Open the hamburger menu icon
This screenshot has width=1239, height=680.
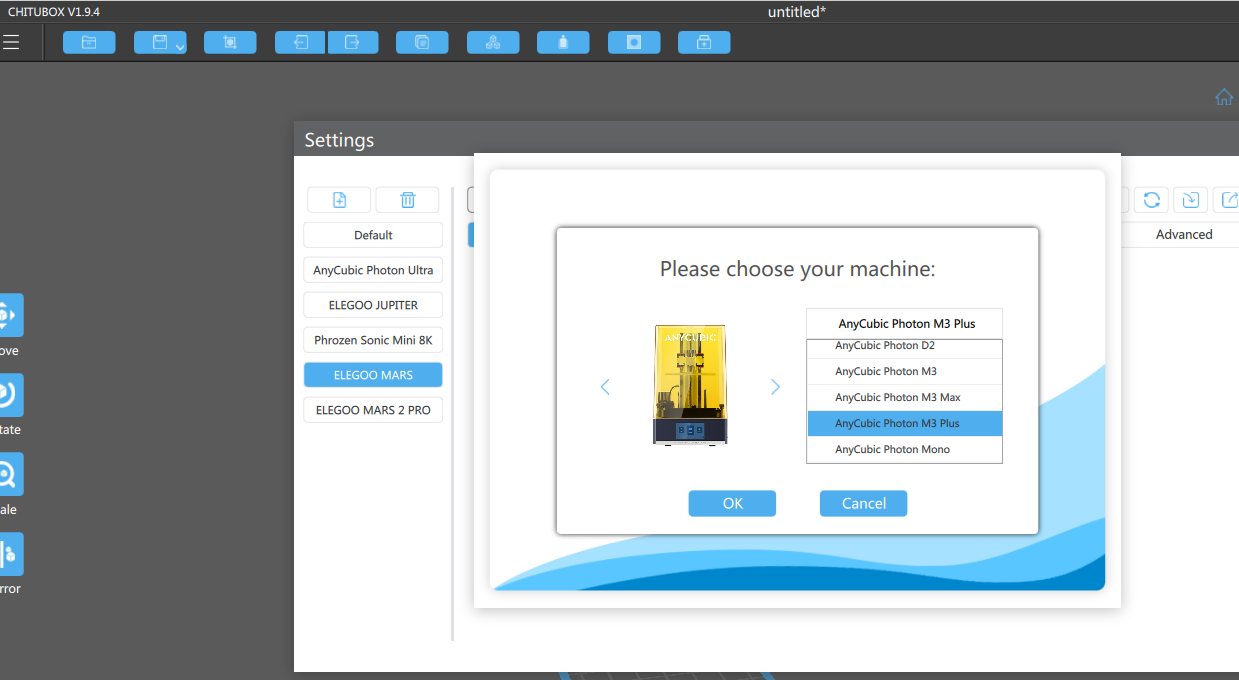coord(11,42)
